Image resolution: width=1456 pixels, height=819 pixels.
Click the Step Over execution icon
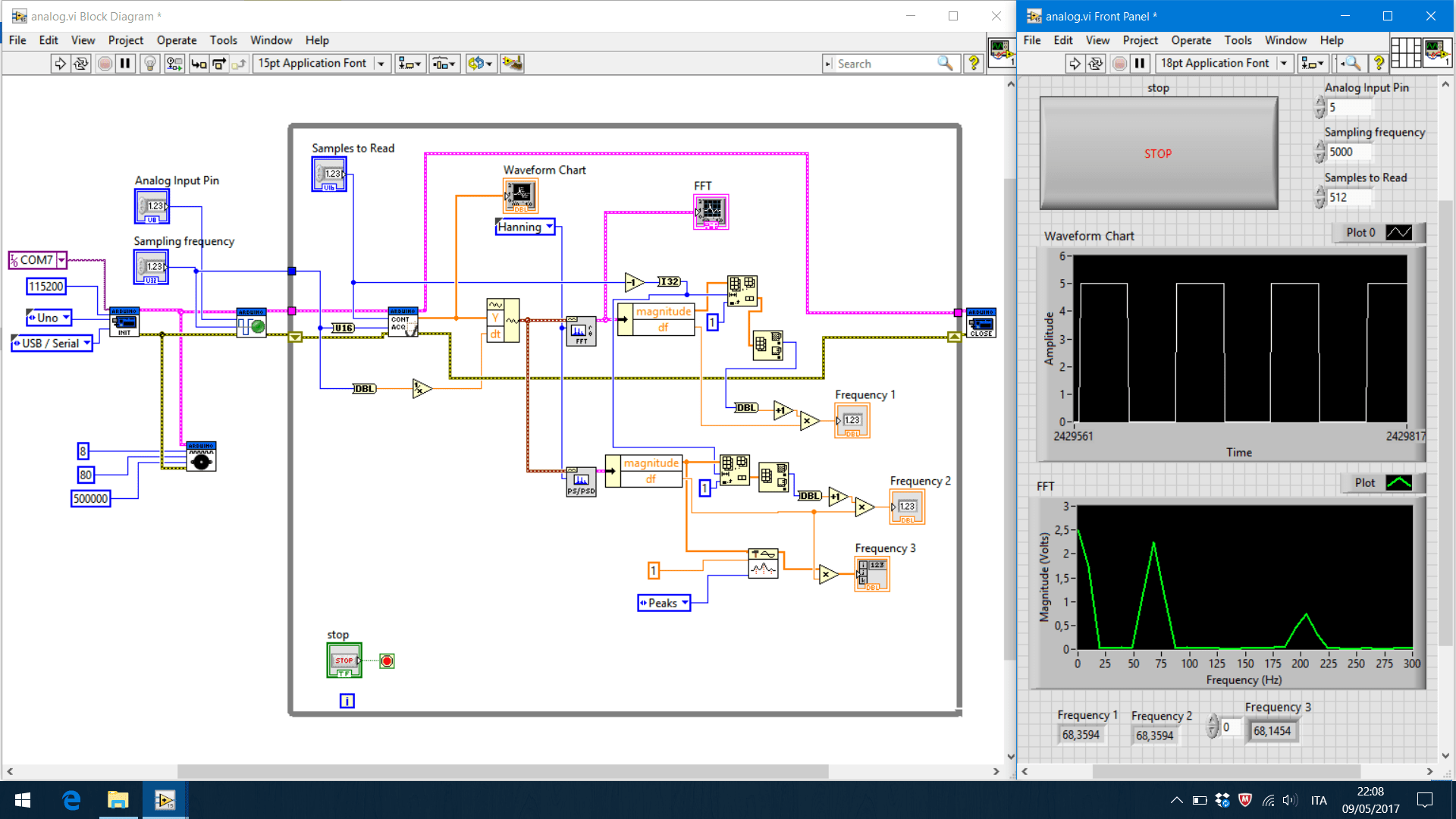(218, 64)
